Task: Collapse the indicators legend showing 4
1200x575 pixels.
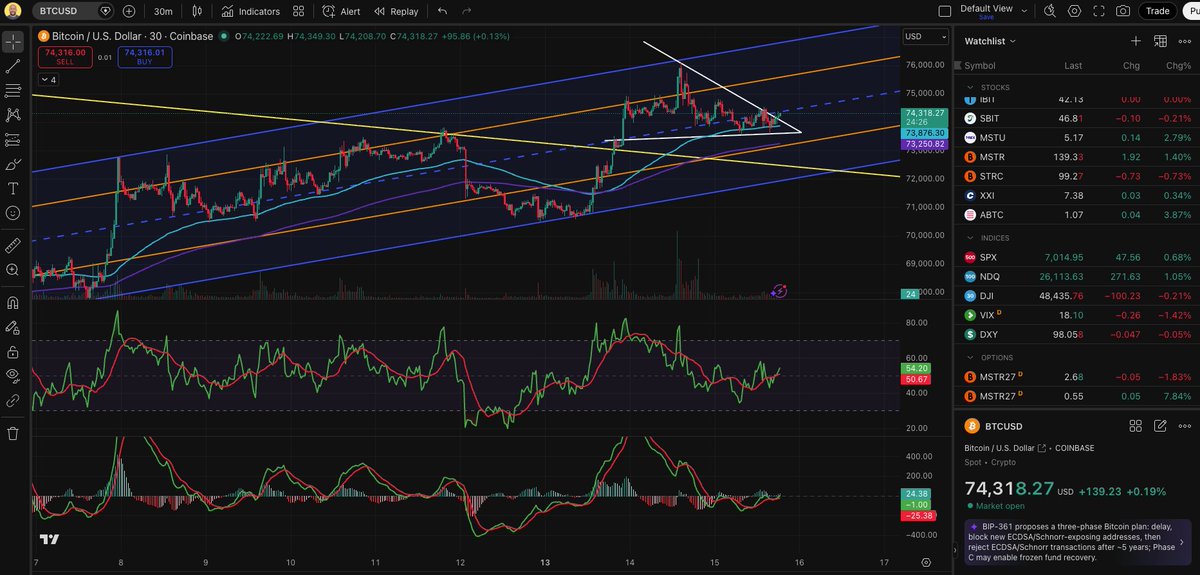Action: pos(49,79)
